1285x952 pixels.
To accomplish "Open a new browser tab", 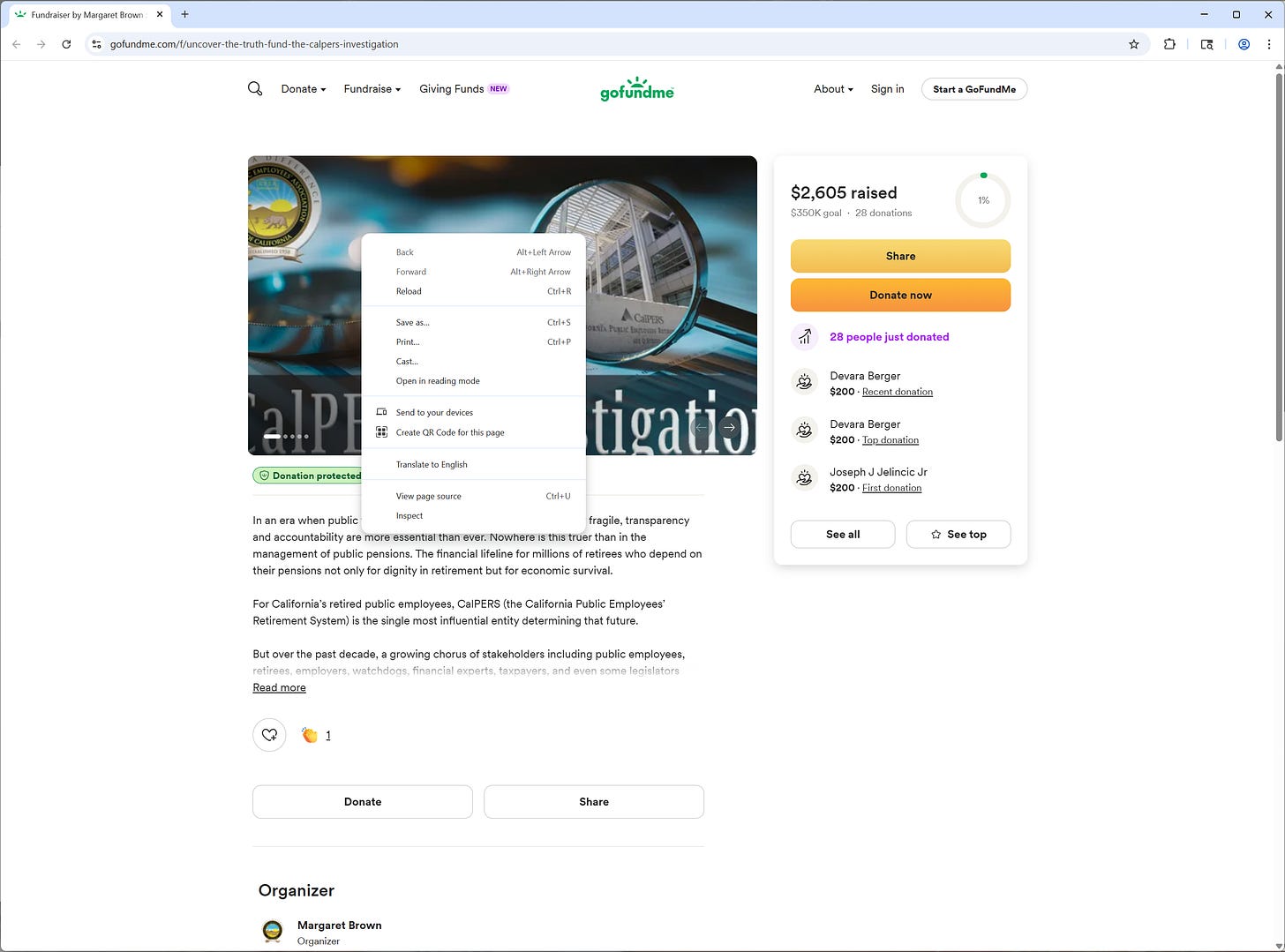I will pos(184,14).
